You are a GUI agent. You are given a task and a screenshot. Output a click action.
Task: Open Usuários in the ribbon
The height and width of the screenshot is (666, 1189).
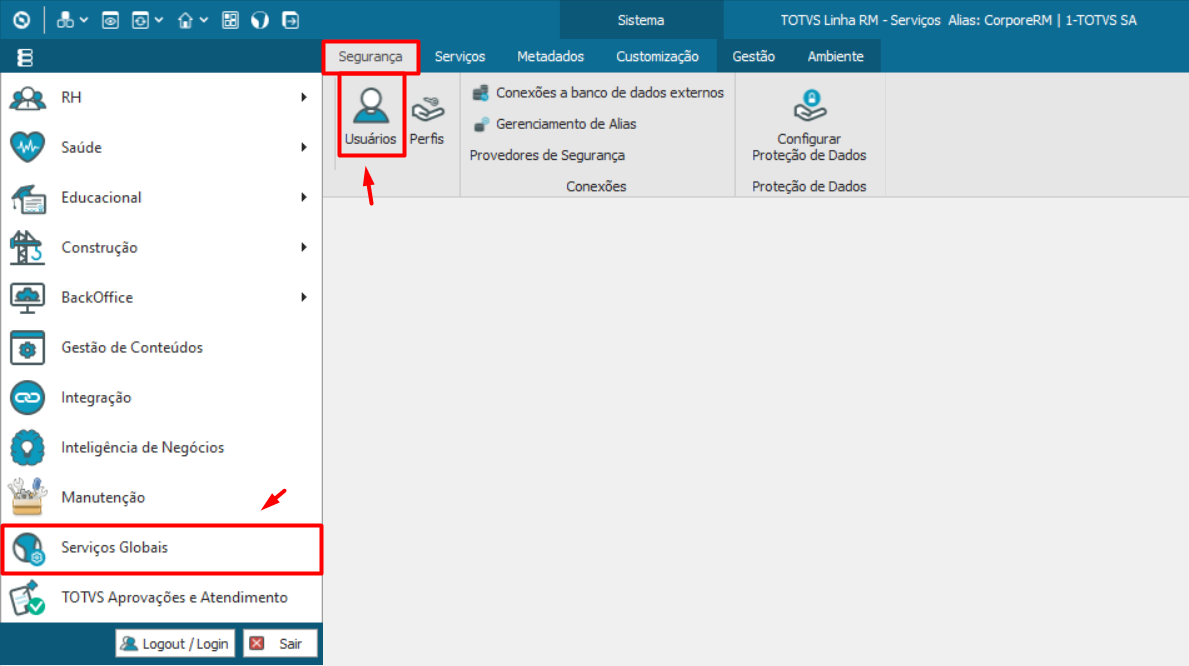(371, 116)
